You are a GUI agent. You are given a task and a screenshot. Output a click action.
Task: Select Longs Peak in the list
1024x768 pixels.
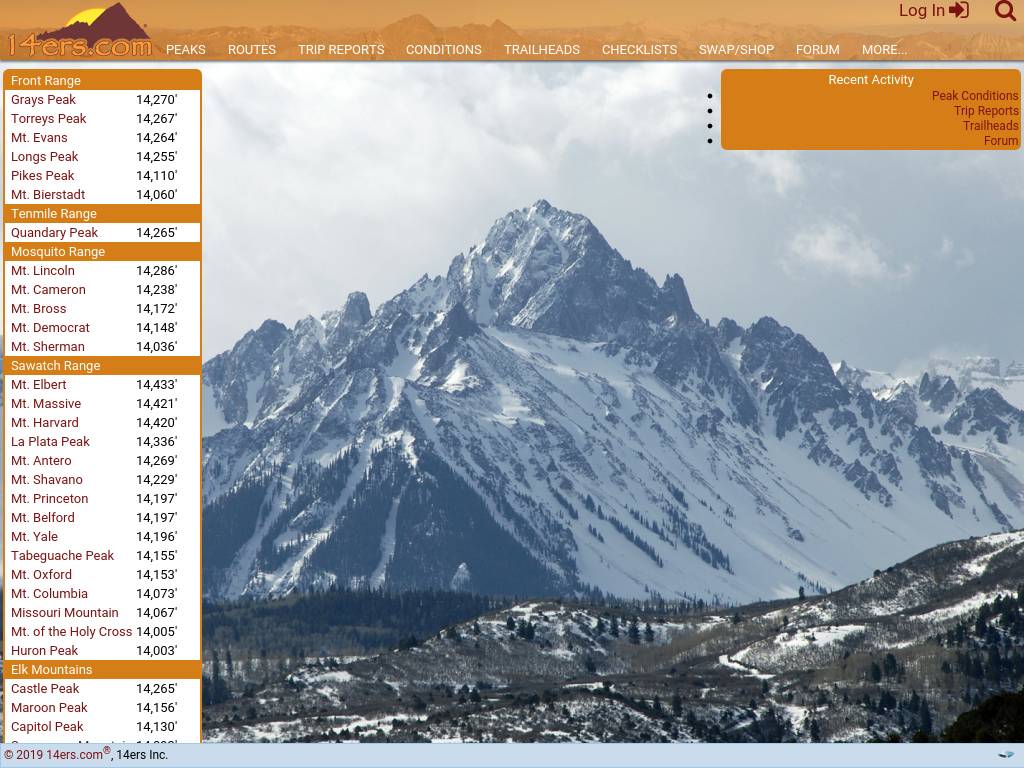pos(44,156)
